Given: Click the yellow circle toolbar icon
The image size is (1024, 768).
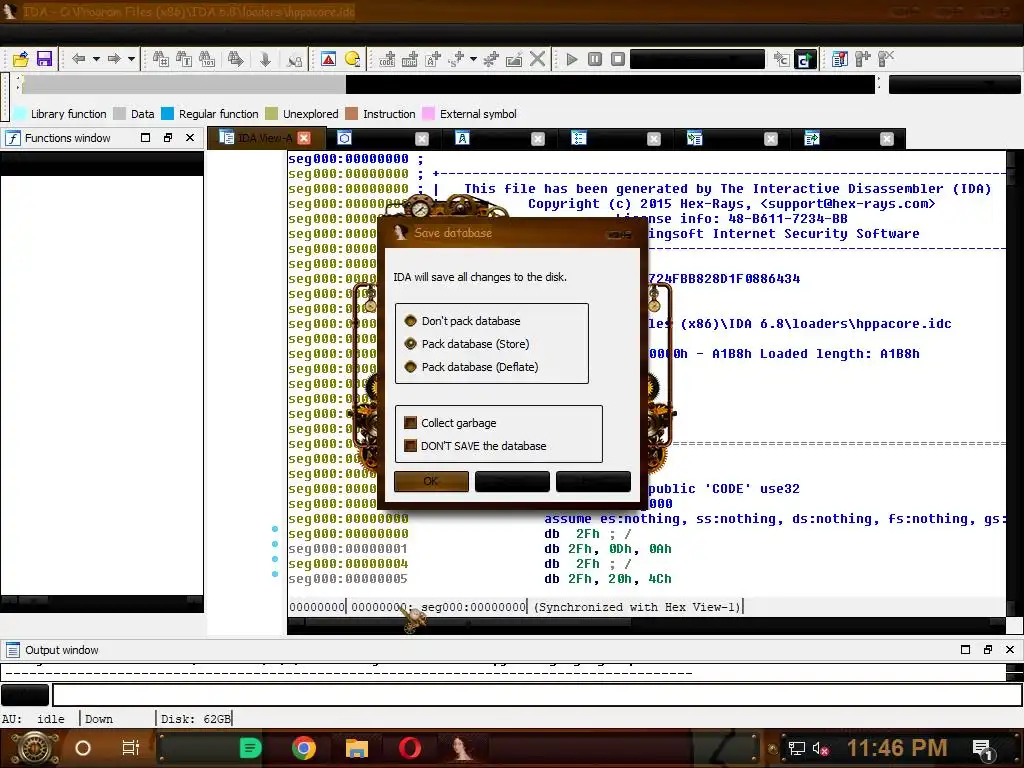Looking at the screenshot, I should [352, 59].
